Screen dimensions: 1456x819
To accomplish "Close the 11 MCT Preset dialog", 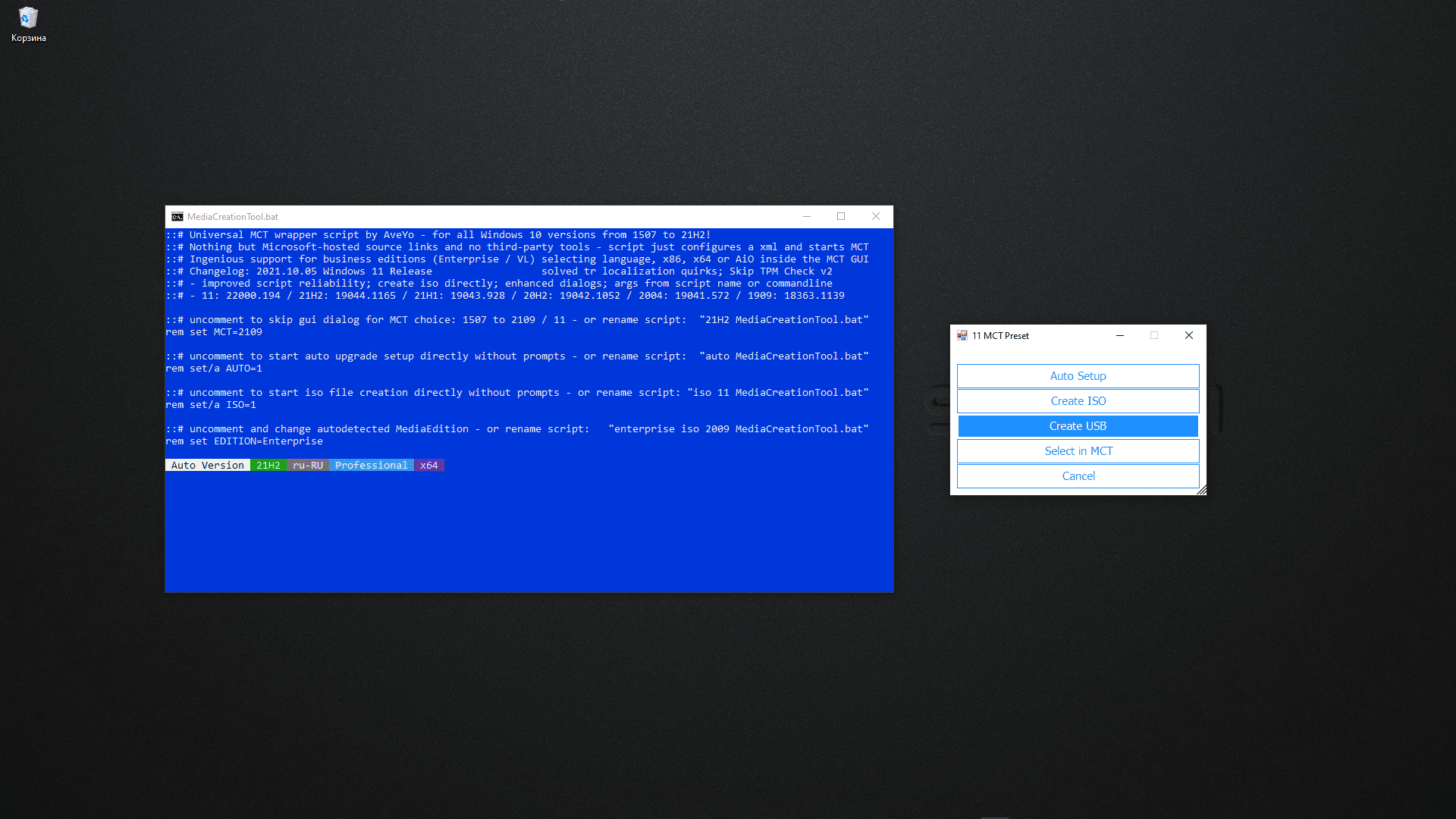I will coord(1189,335).
